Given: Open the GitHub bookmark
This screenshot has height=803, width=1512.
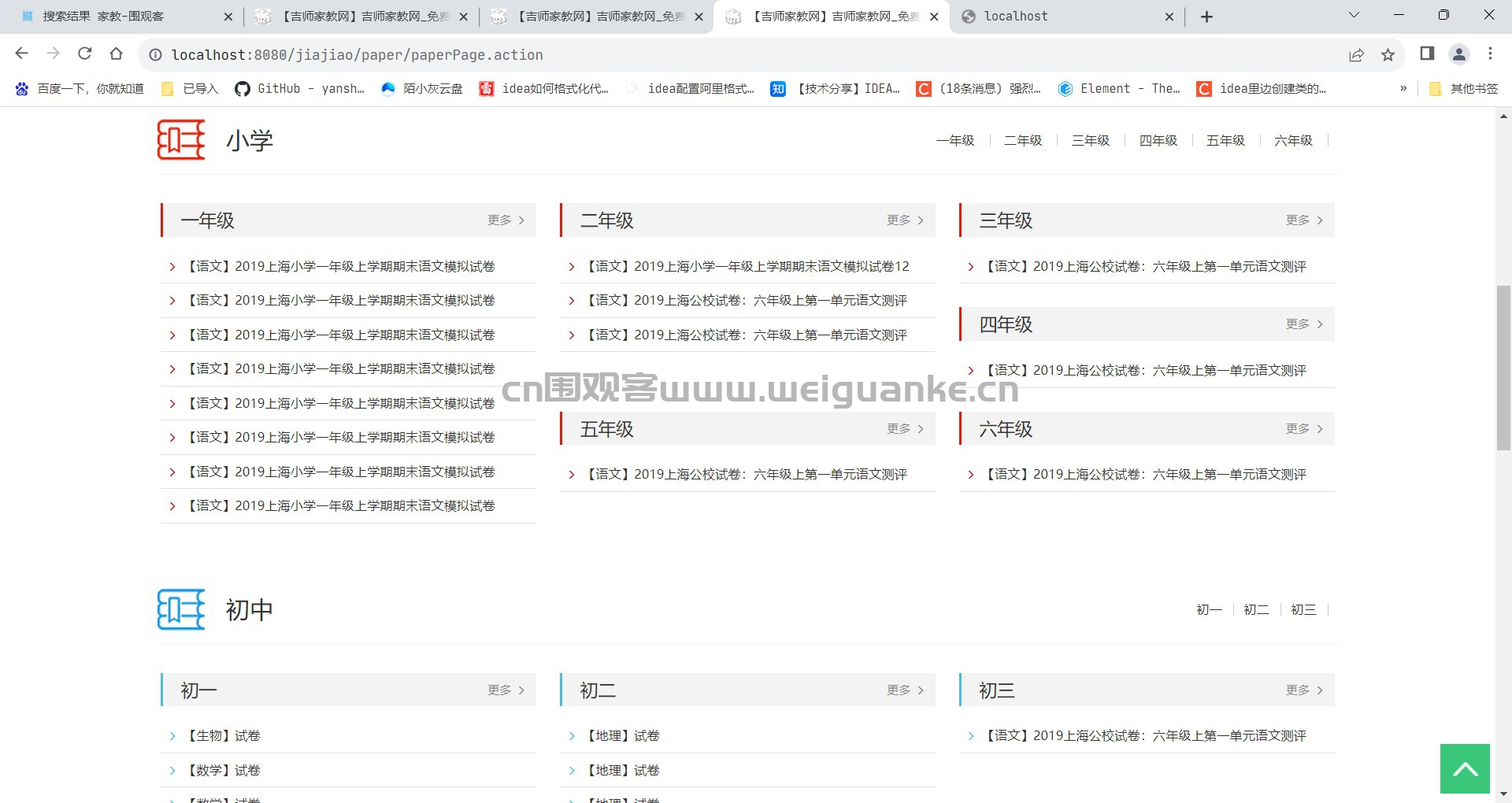Looking at the screenshot, I should point(299,89).
